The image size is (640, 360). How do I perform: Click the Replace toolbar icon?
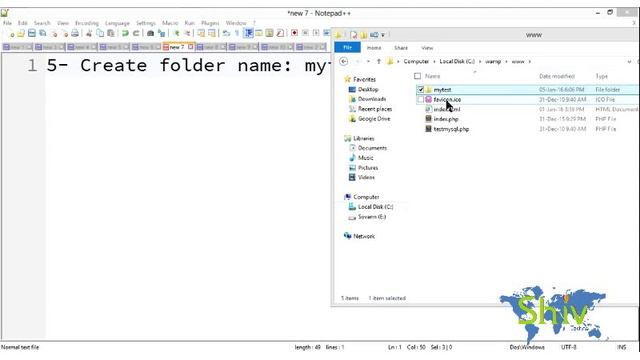[162, 33]
